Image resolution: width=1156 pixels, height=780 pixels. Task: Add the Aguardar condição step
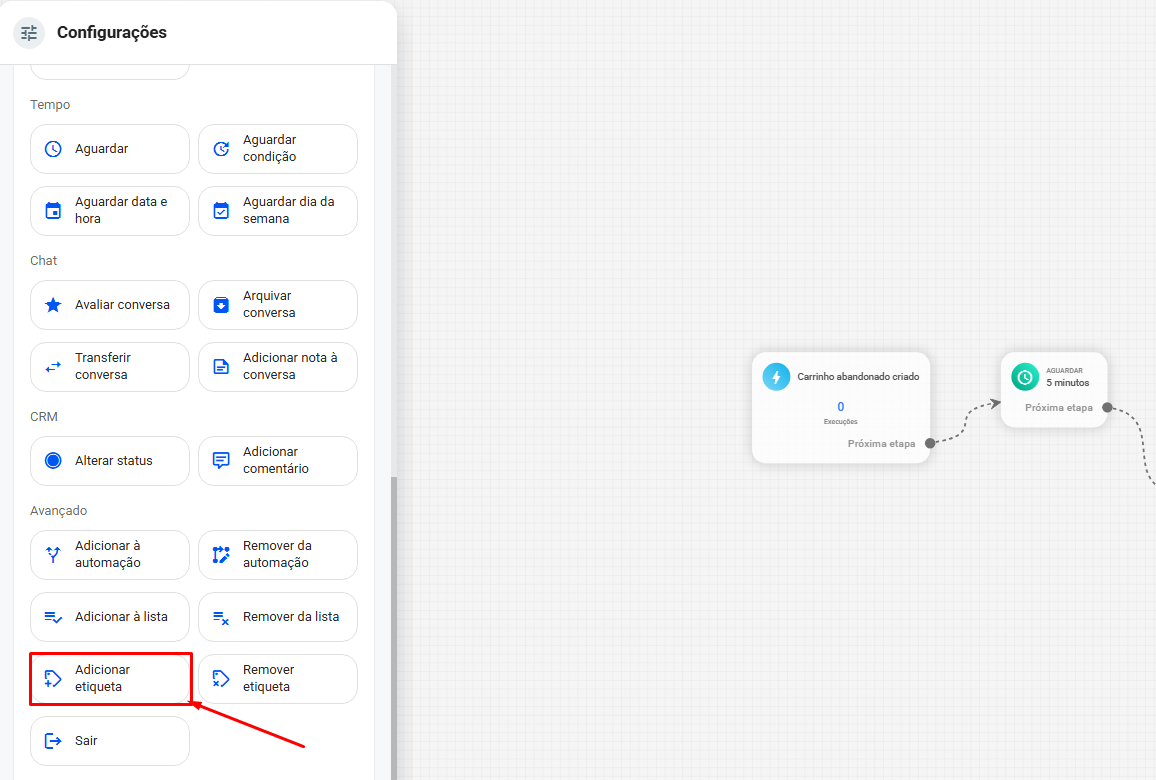tap(278, 149)
